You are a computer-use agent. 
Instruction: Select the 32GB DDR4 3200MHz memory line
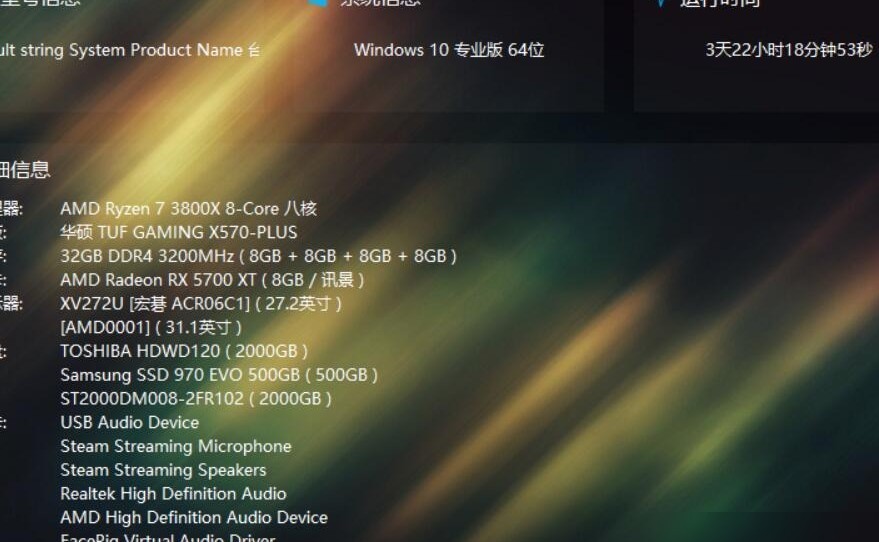(258, 256)
